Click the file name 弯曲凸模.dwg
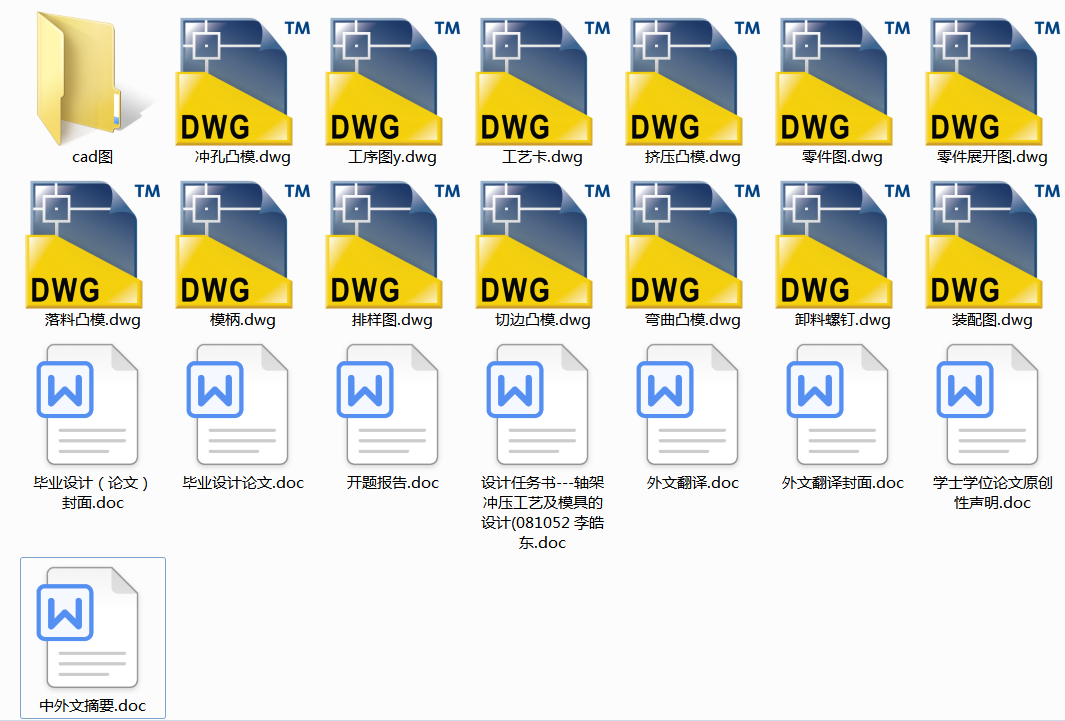 [x=692, y=320]
